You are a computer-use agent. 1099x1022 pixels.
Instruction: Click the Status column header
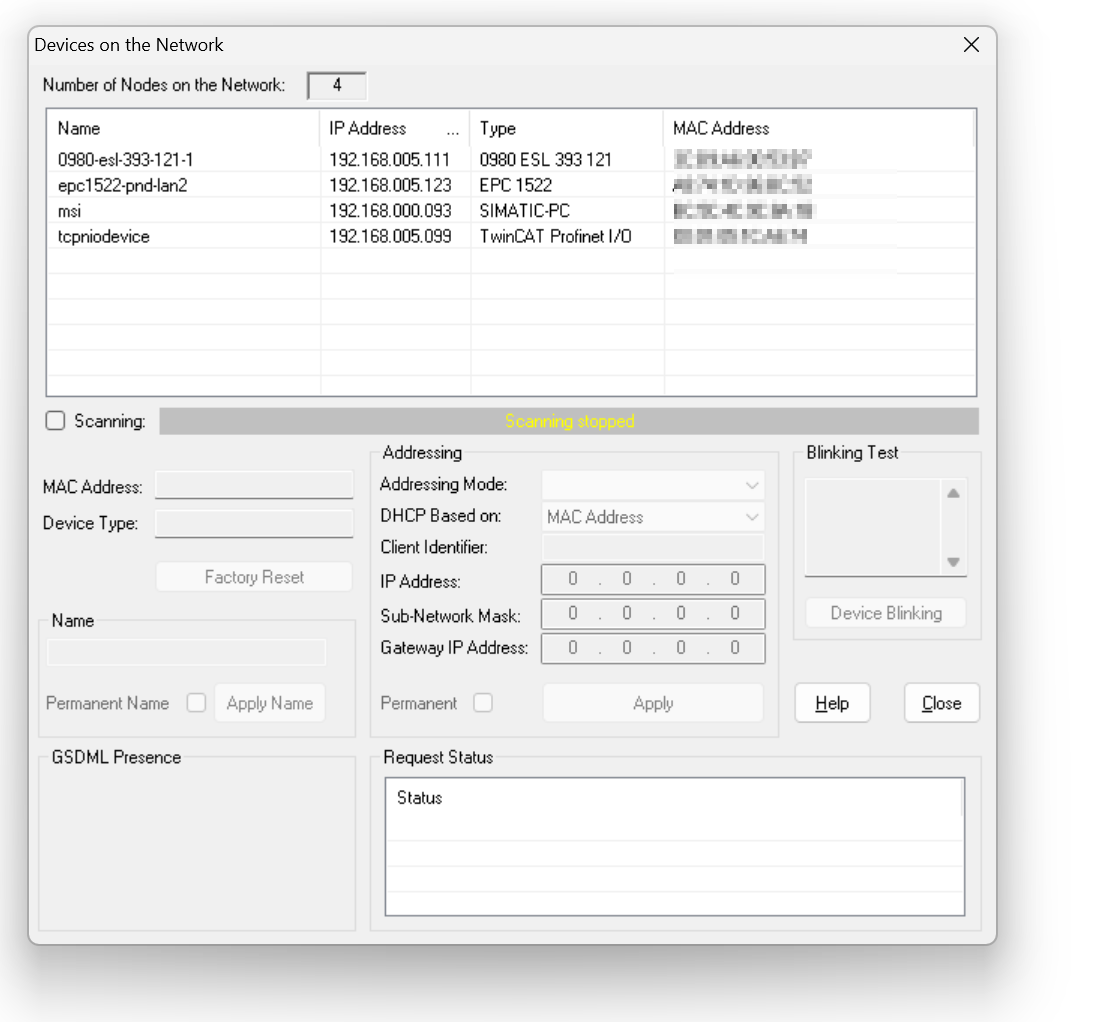tap(674, 798)
